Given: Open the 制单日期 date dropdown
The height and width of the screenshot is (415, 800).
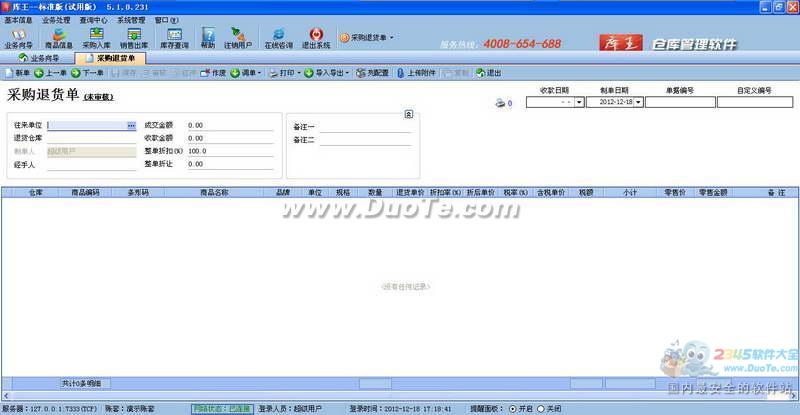Looking at the screenshot, I should (x=638, y=102).
